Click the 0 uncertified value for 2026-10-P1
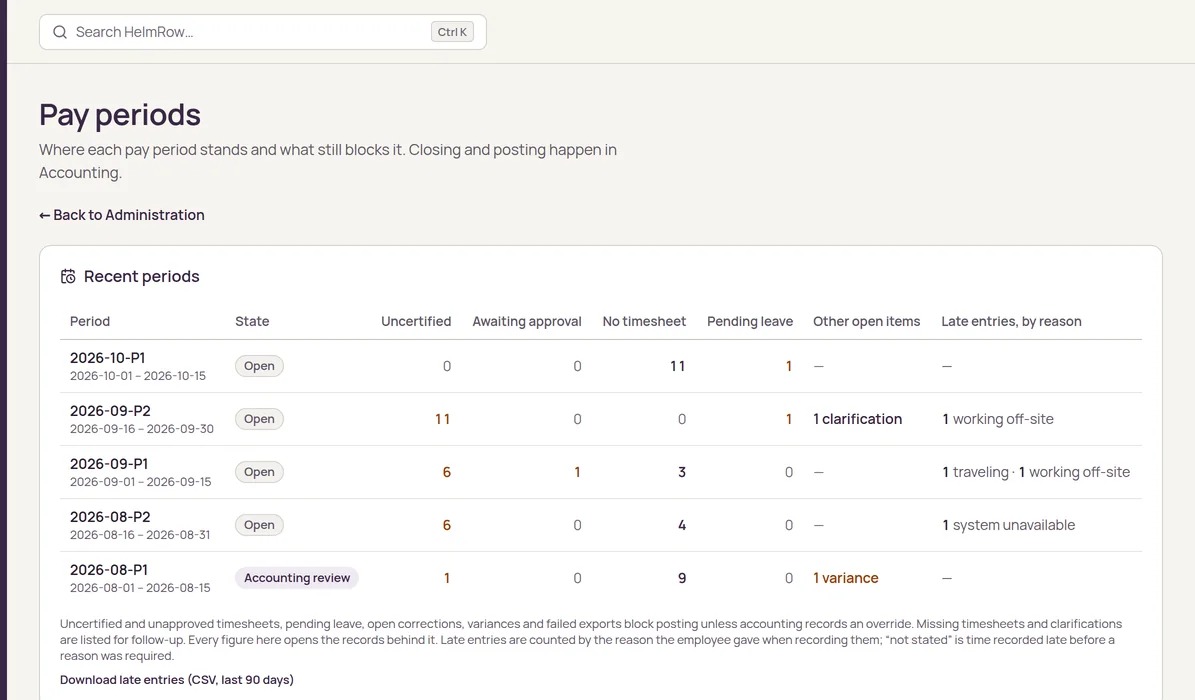Screen dimensions: 1195x700 447,366
